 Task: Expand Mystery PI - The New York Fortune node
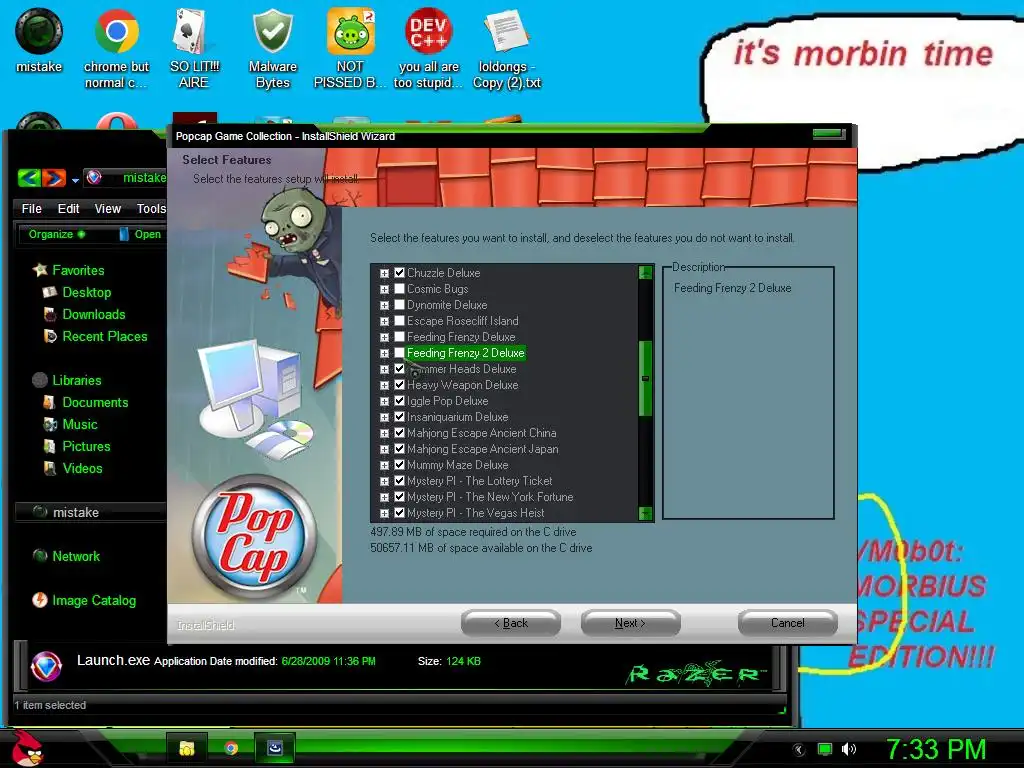point(384,497)
